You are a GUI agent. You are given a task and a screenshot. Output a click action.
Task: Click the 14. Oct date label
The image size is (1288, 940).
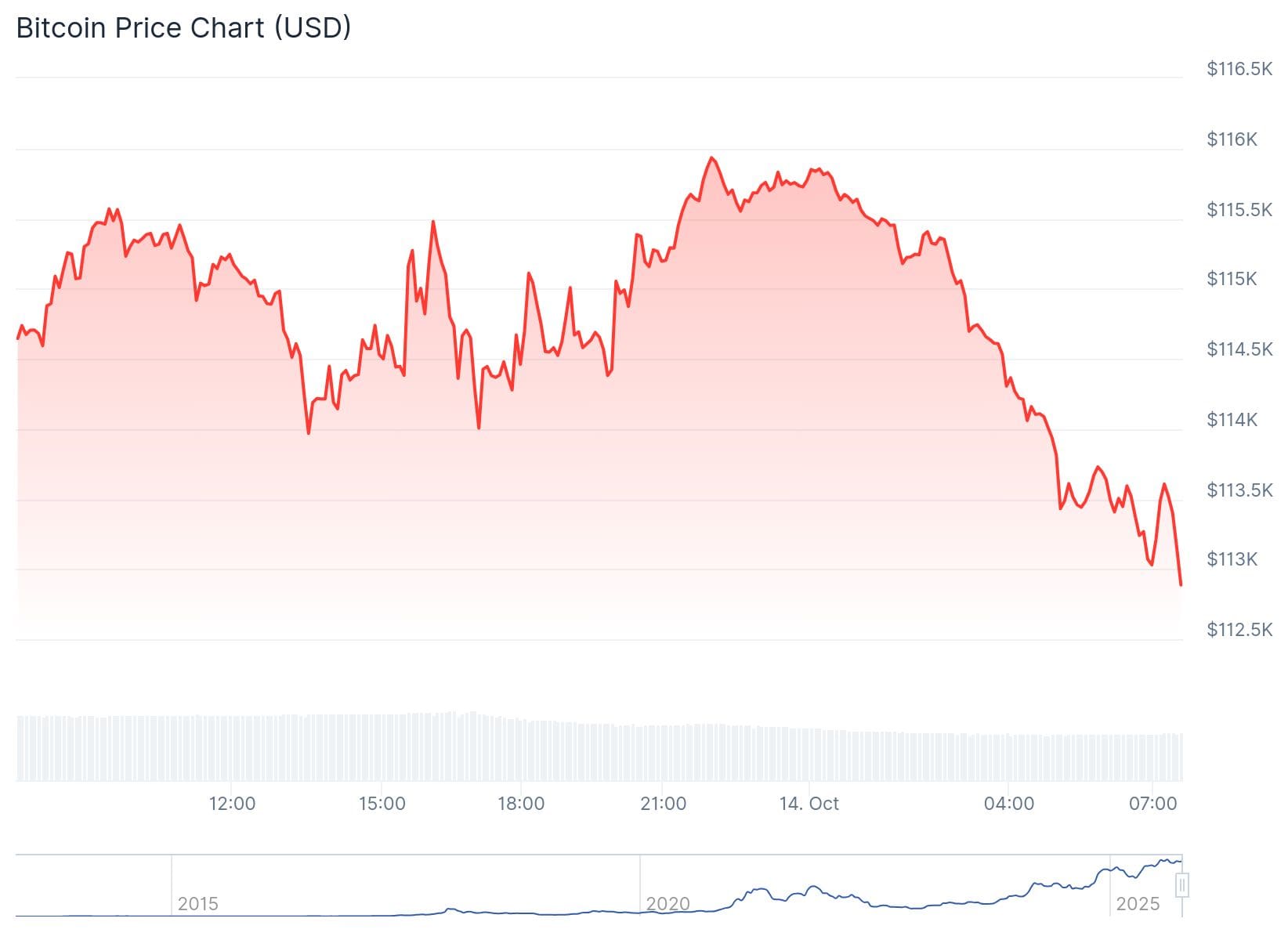pos(809,804)
